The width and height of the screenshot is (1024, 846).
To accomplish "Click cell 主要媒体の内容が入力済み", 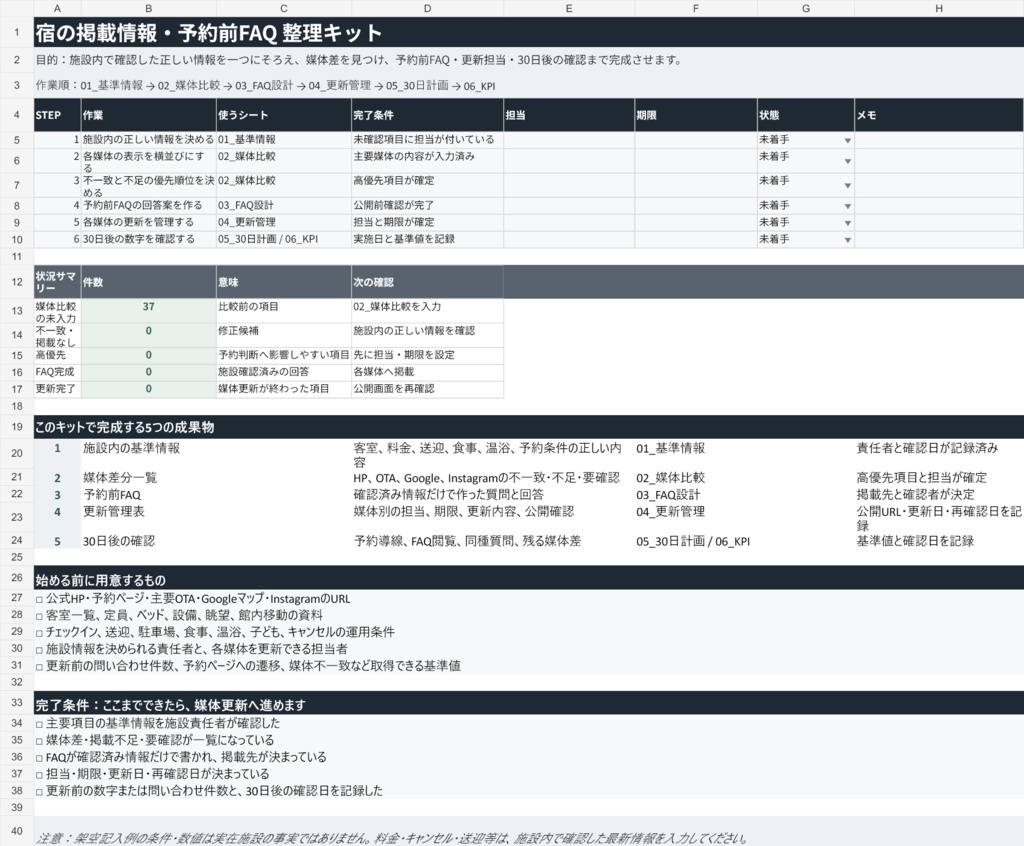I will point(427,161).
